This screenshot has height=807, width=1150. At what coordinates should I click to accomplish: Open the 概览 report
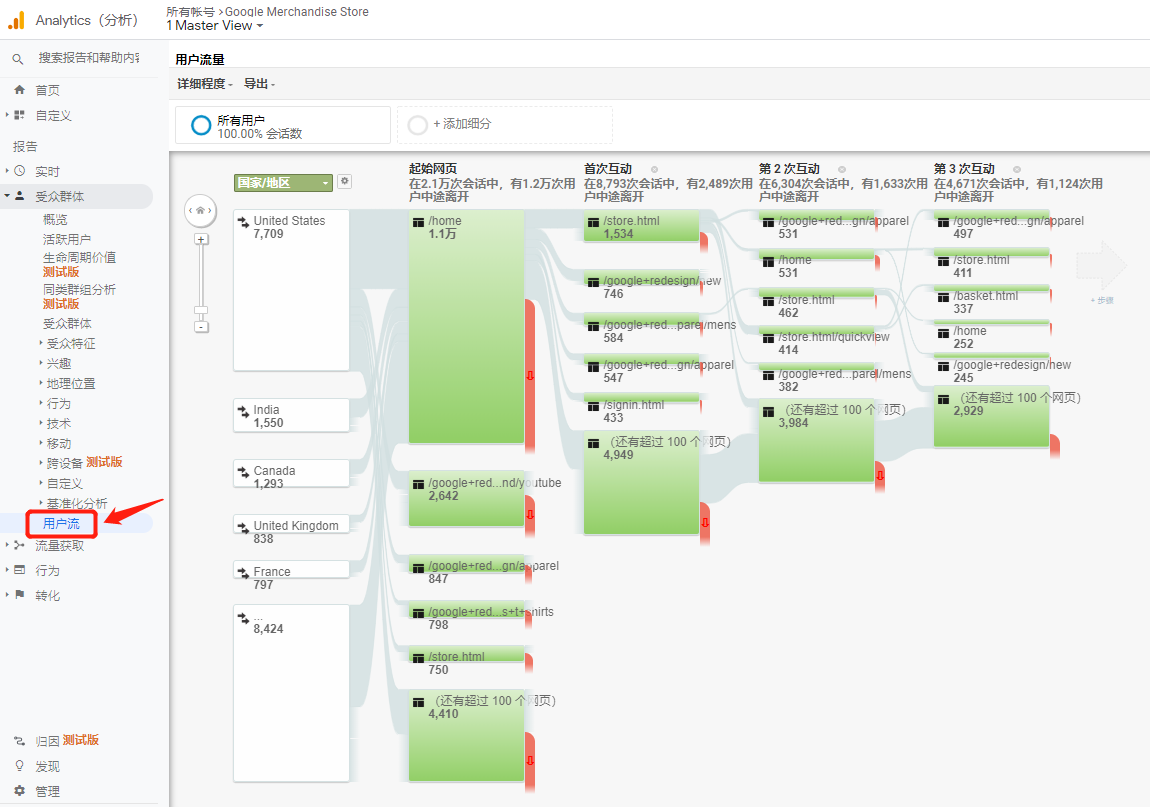point(55,219)
